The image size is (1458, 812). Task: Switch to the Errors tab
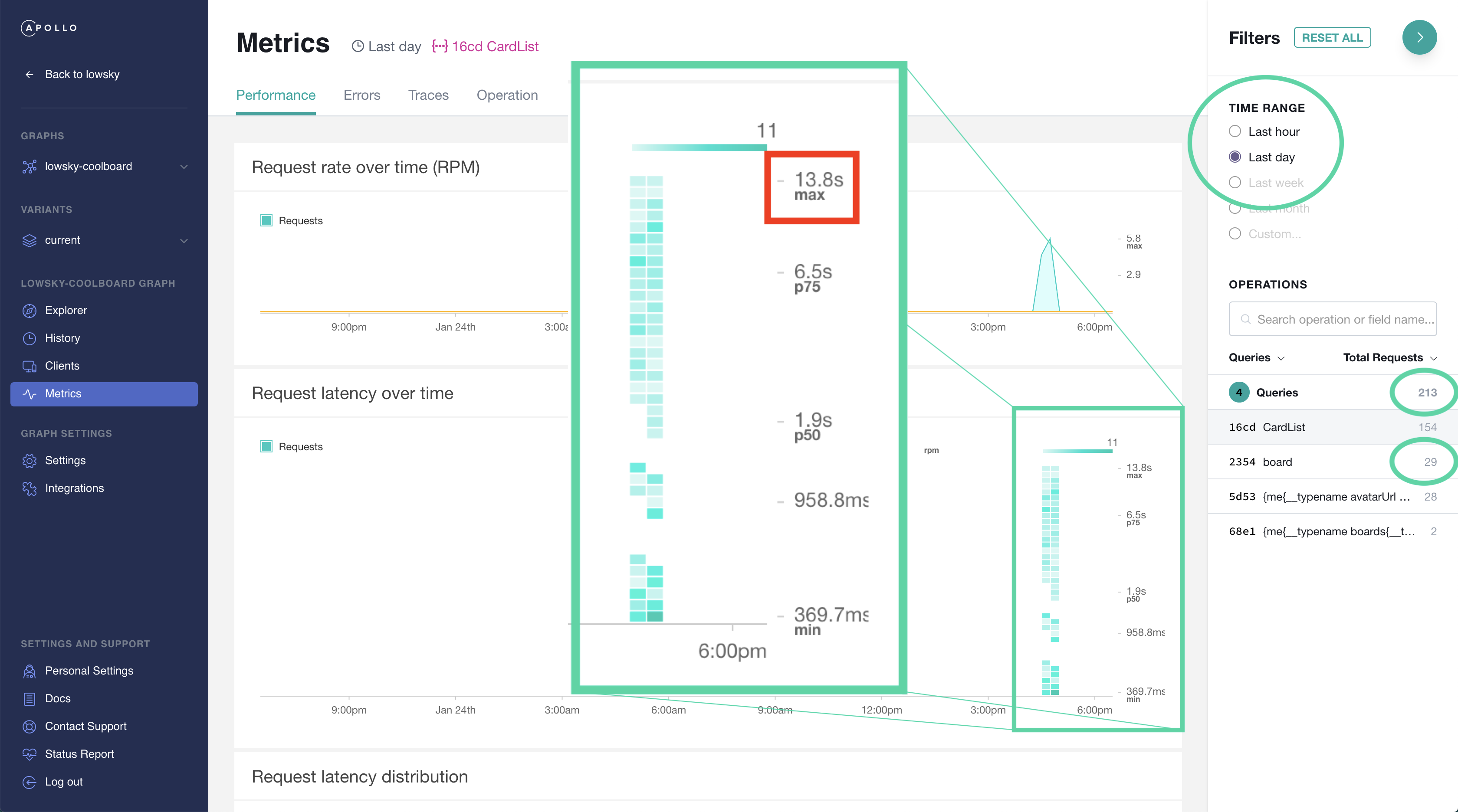pos(361,95)
